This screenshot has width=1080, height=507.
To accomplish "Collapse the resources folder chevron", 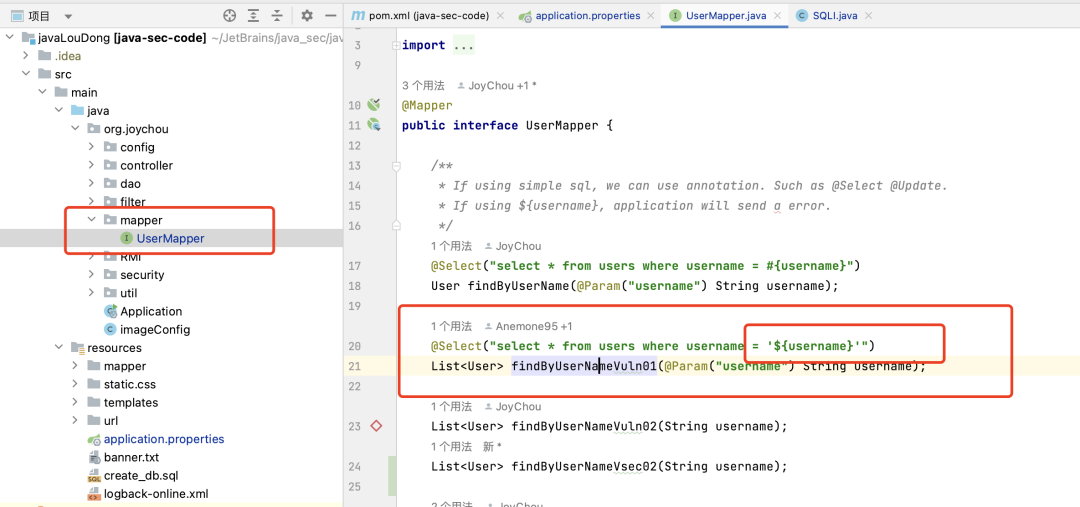I will (59, 348).
